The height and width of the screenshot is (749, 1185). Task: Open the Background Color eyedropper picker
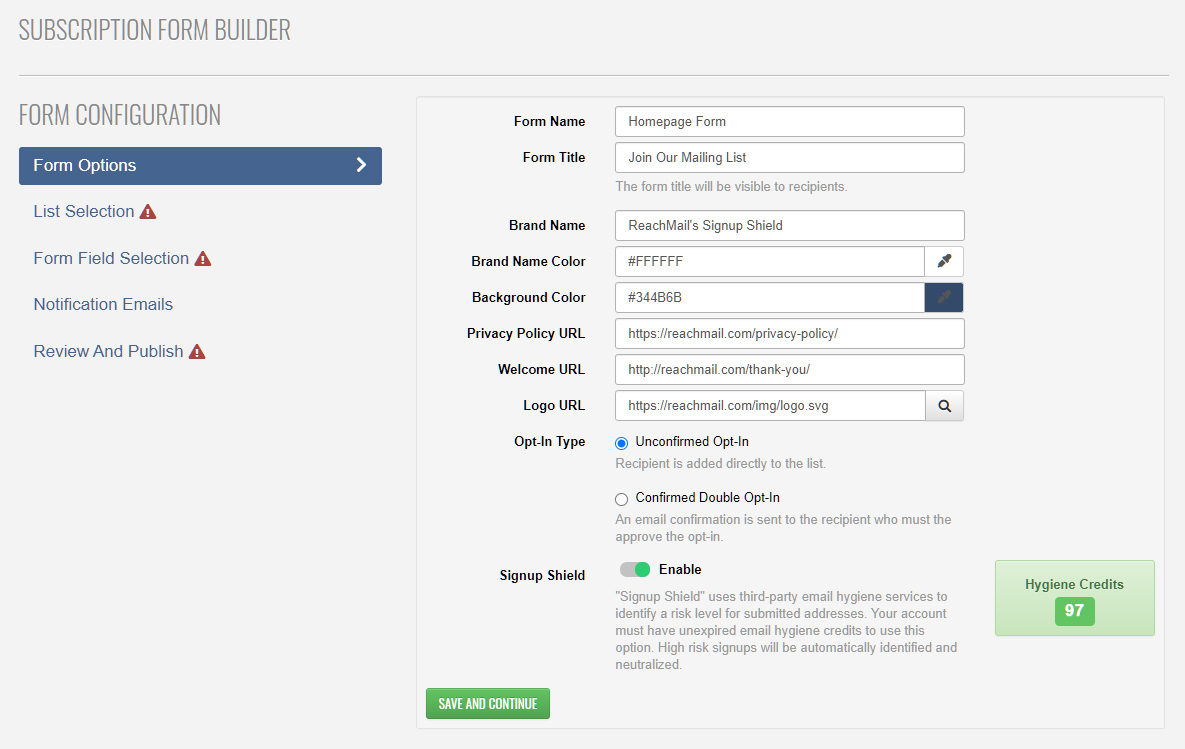[944, 298]
